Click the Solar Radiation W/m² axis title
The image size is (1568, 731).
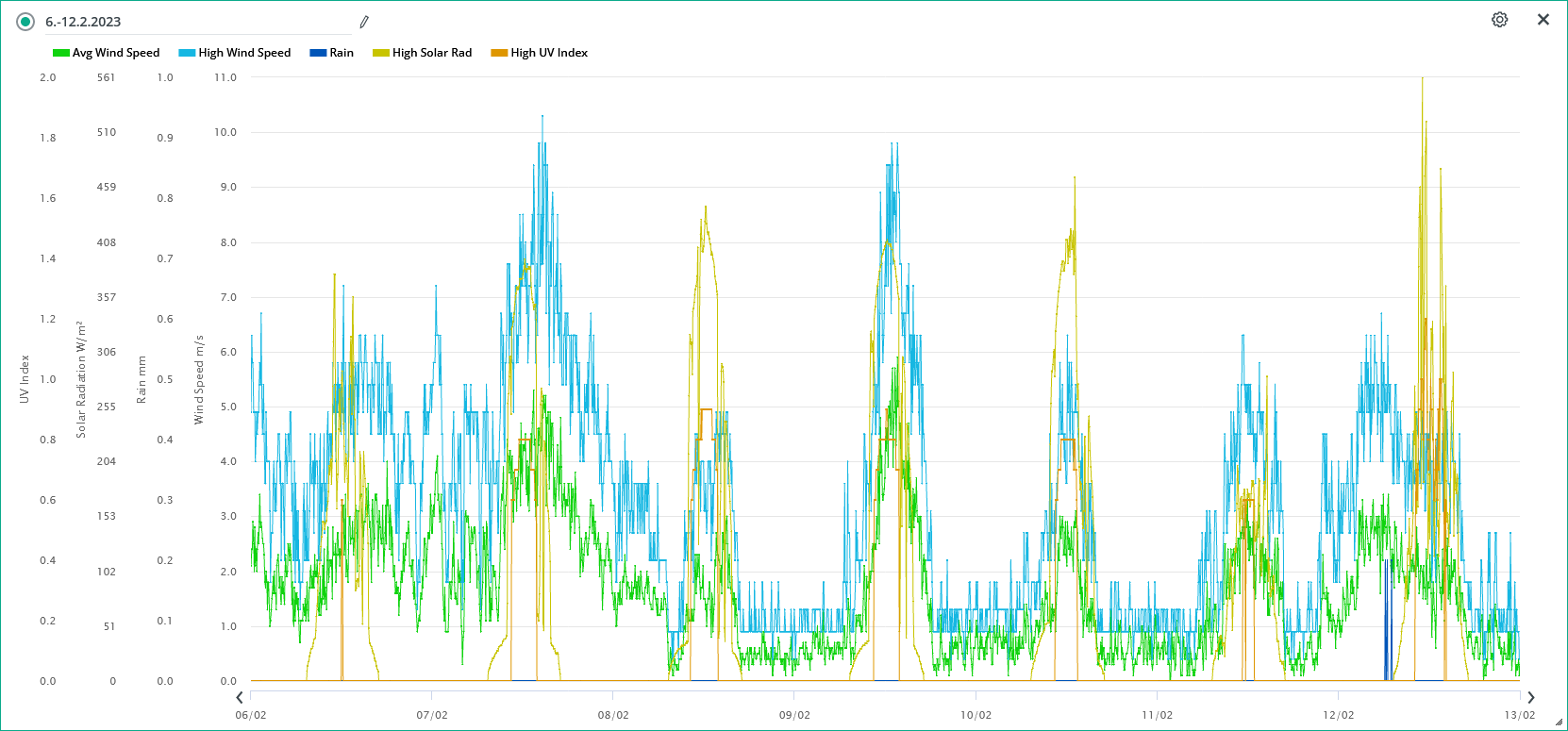tap(81, 379)
